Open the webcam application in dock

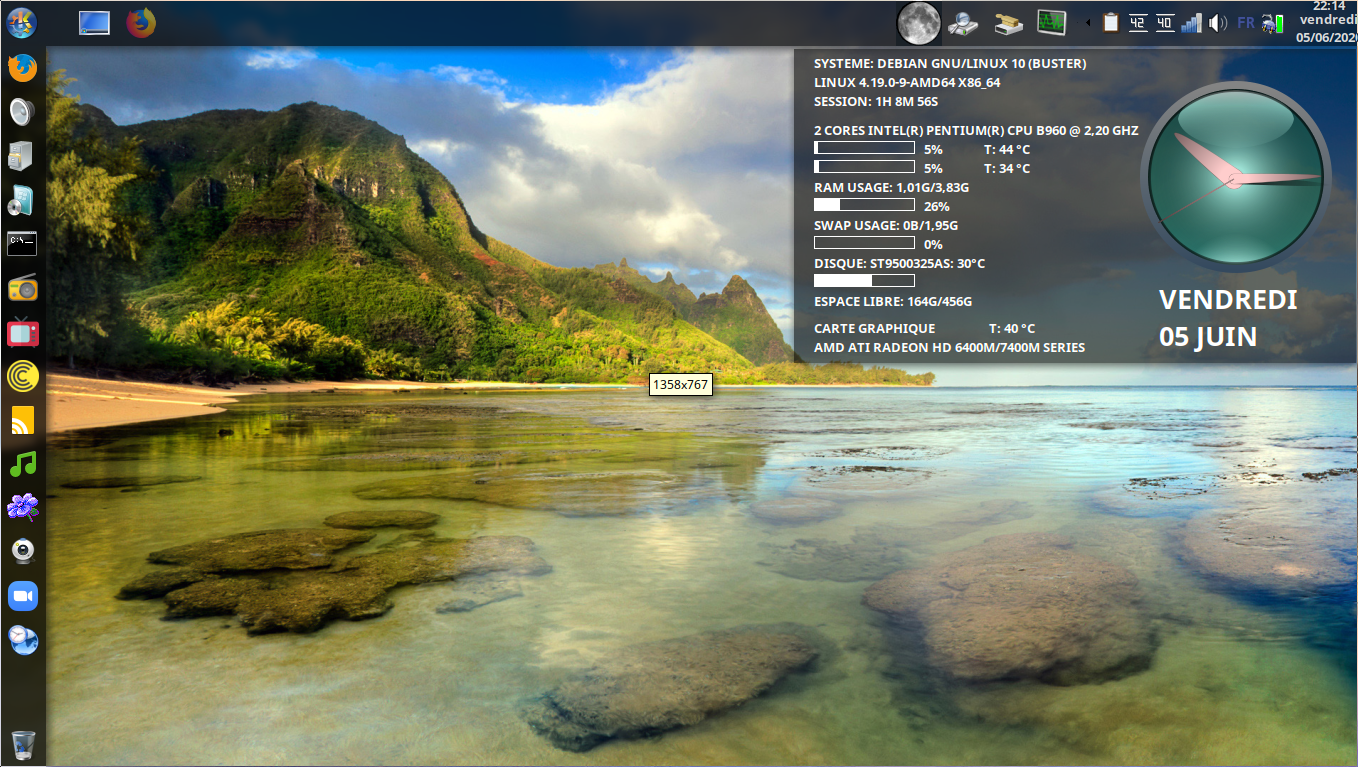point(22,552)
